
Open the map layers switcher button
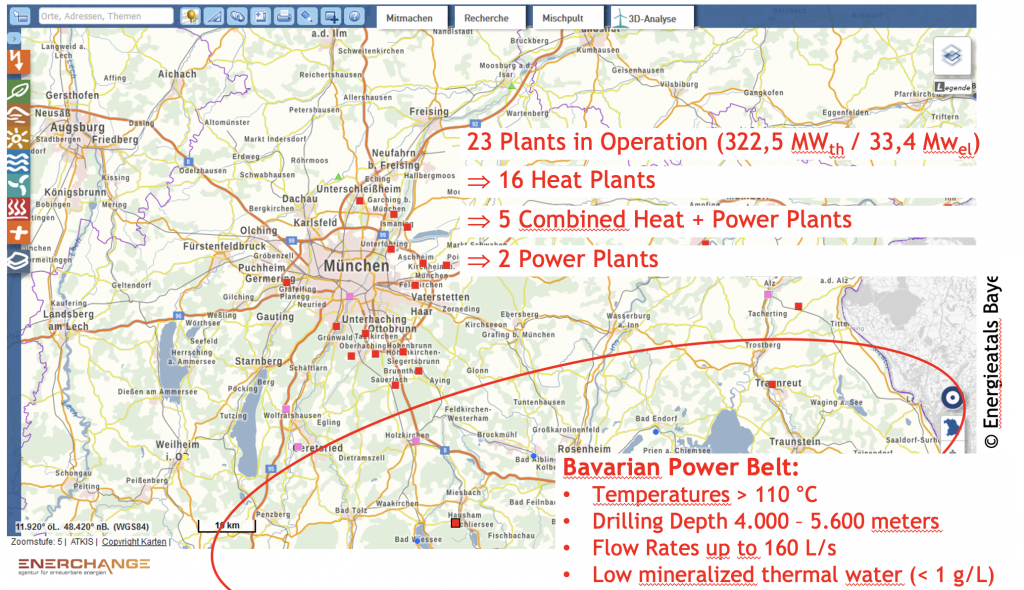tap(951, 56)
